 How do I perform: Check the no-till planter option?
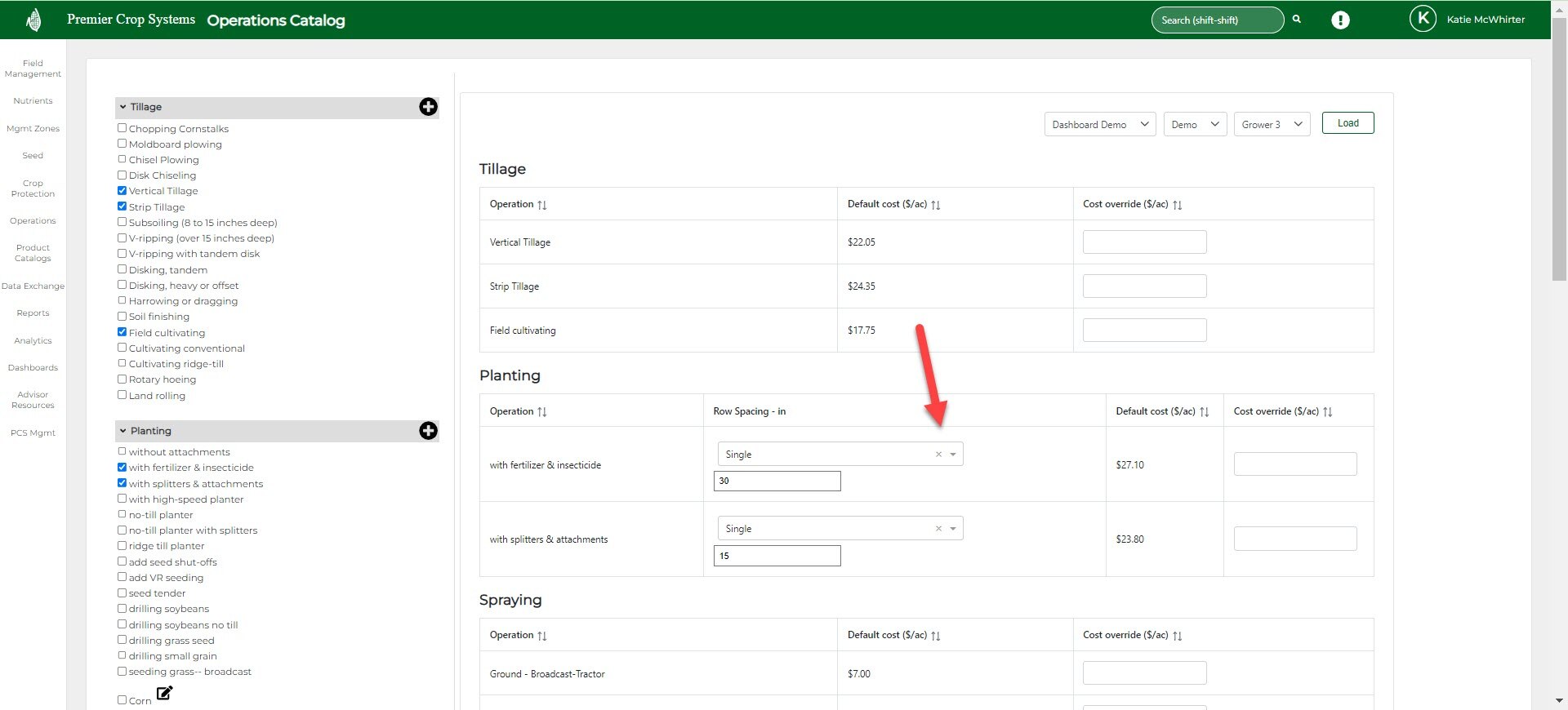click(x=122, y=515)
